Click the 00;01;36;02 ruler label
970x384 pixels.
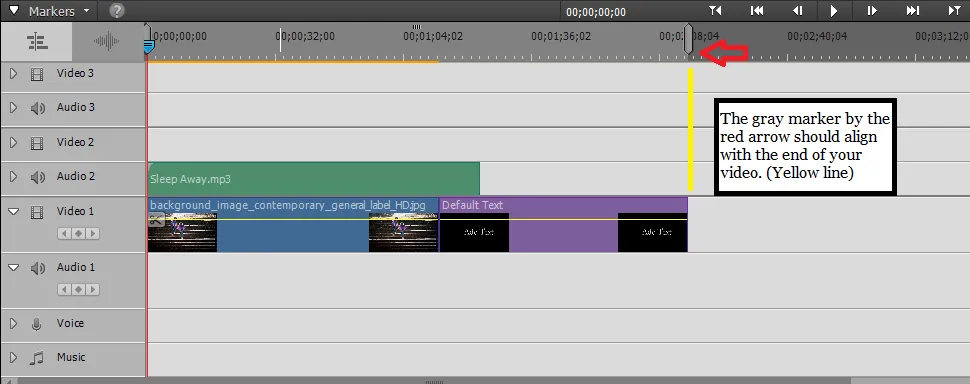coord(561,36)
